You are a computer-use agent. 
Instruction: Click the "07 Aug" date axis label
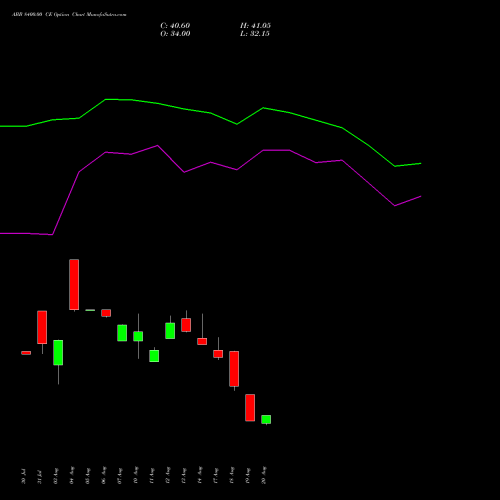coord(120,475)
